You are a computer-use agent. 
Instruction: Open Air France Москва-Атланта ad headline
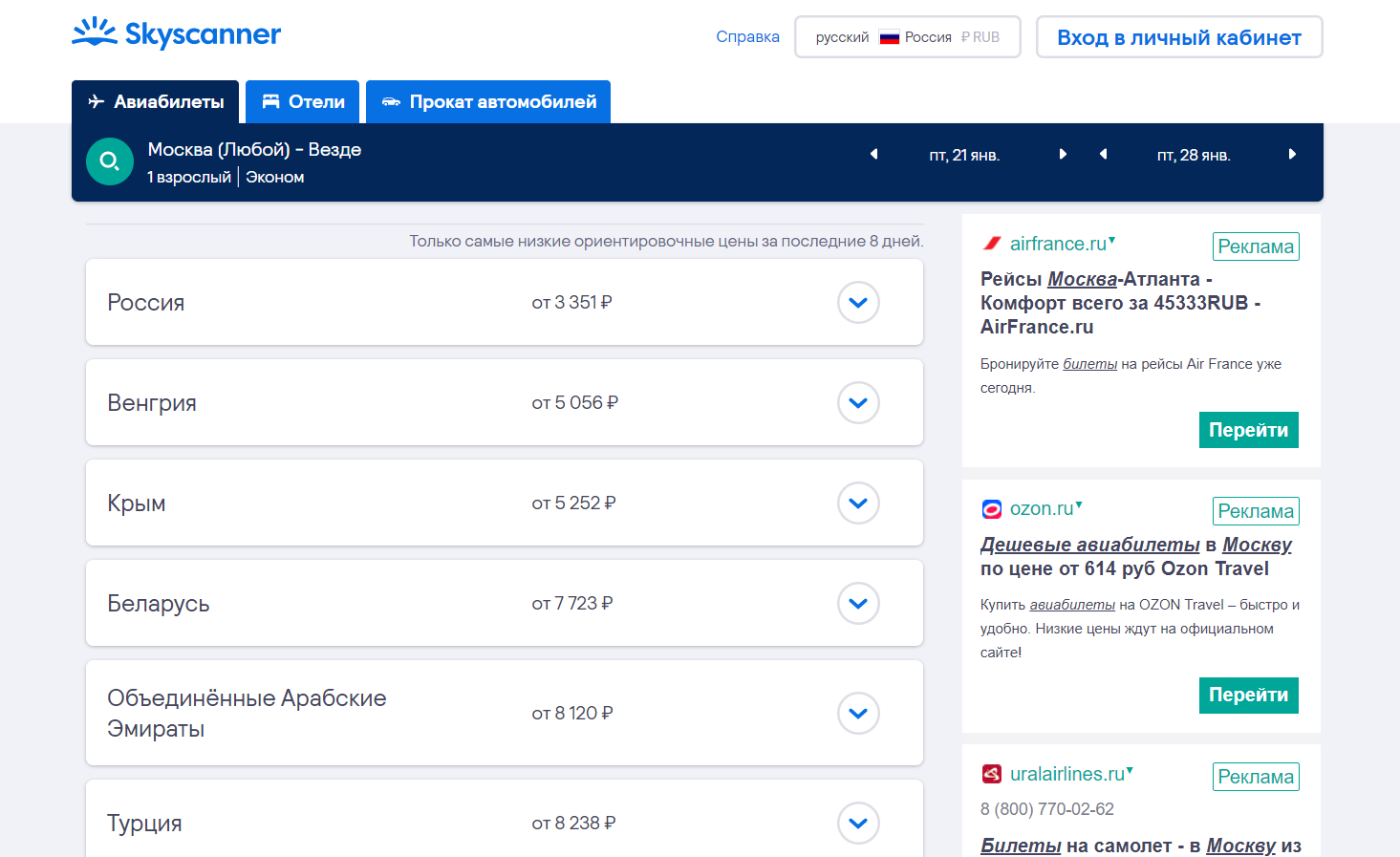pos(1120,303)
